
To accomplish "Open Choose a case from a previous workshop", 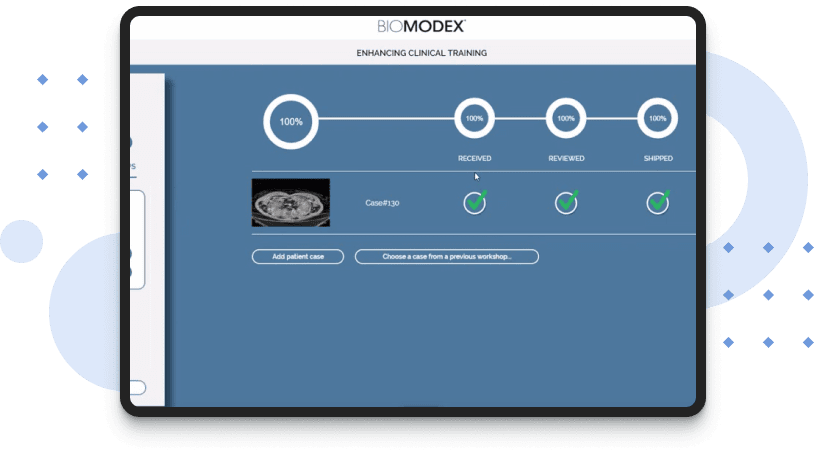I will click(x=447, y=257).
